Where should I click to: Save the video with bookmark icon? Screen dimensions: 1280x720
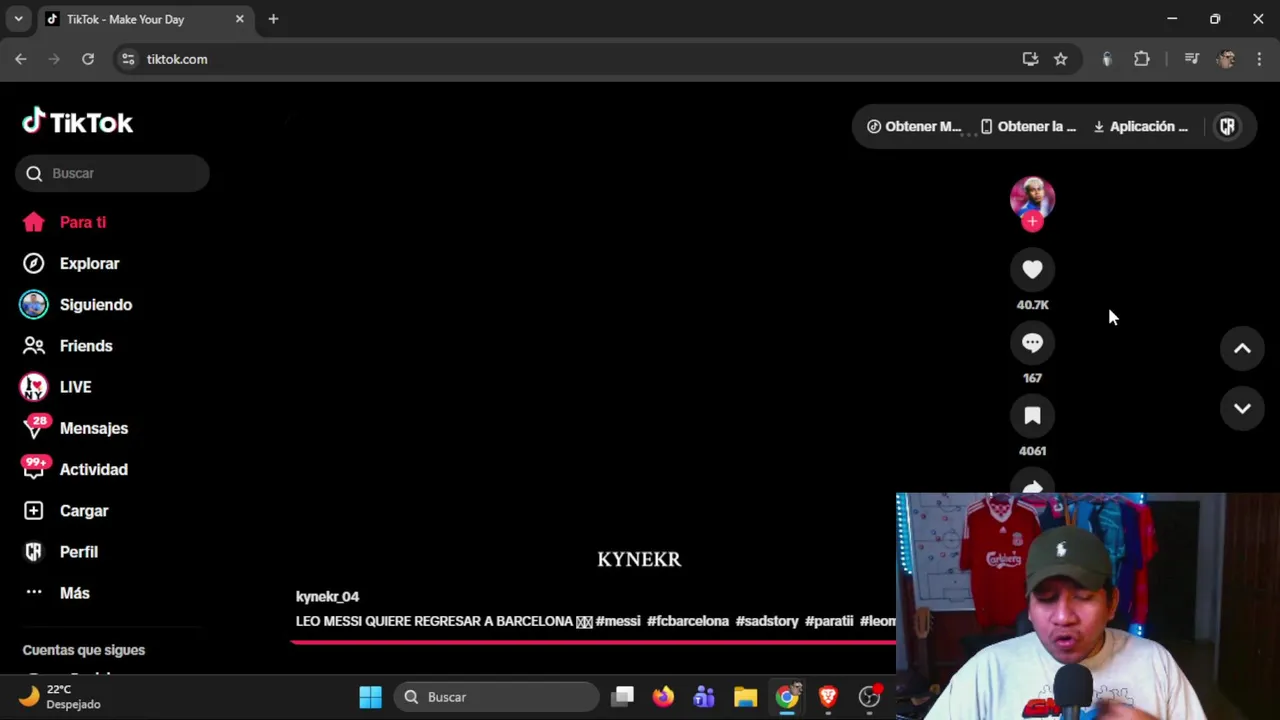pyautogui.click(x=1032, y=416)
